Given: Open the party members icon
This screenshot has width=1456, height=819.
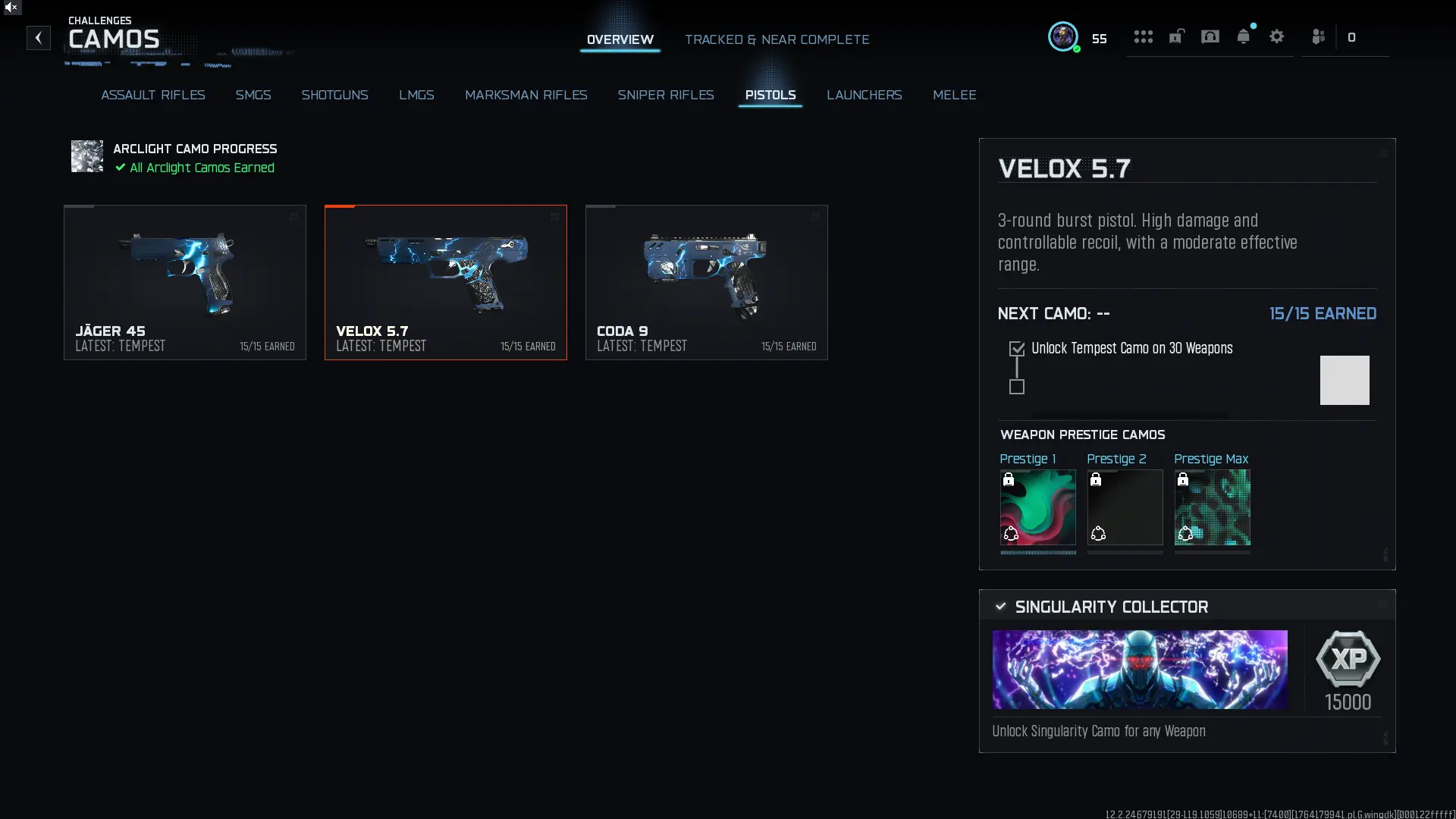Looking at the screenshot, I should coord(1318,36).
